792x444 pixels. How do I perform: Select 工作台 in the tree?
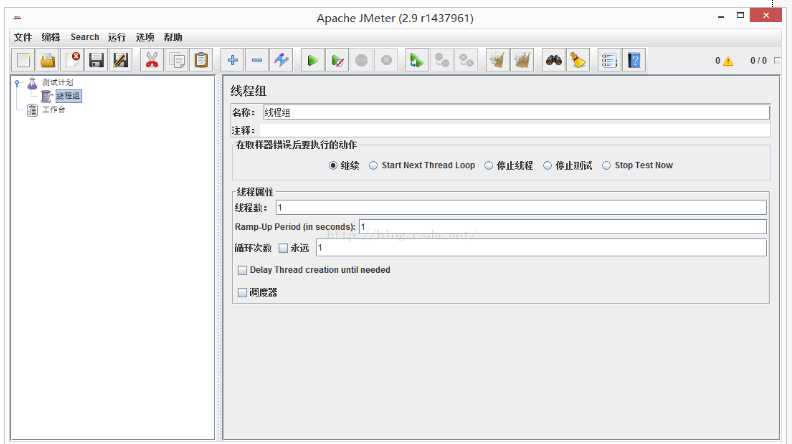(x=54, y=110)
